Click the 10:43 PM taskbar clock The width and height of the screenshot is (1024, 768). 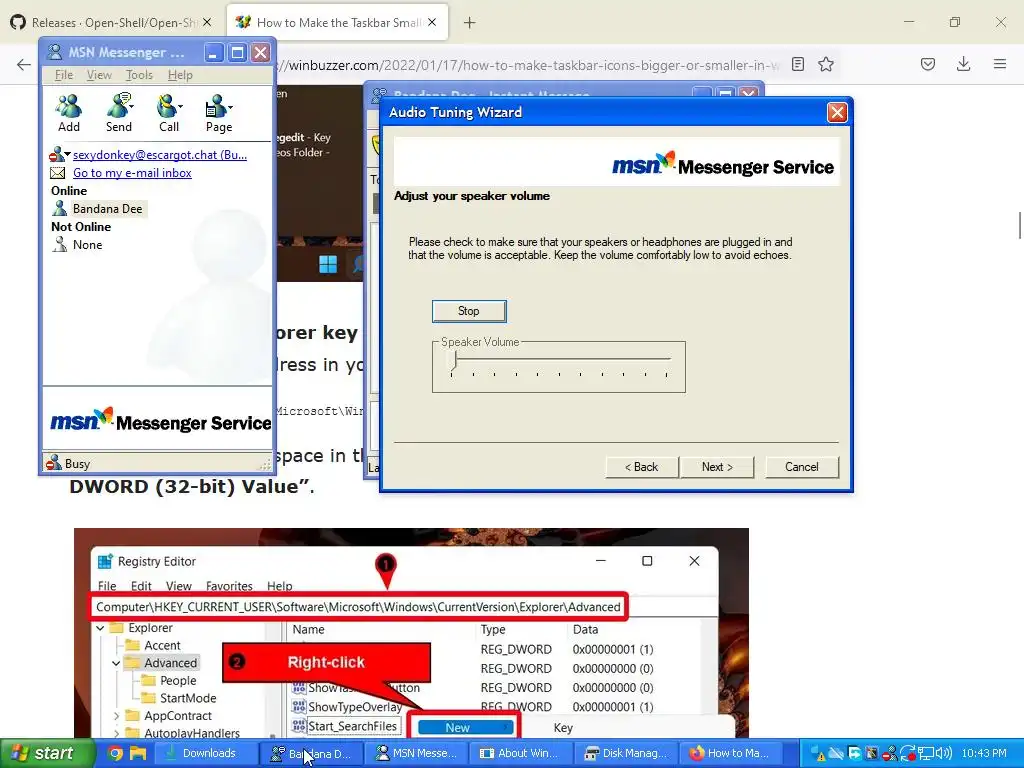click(x=984, y=753)
